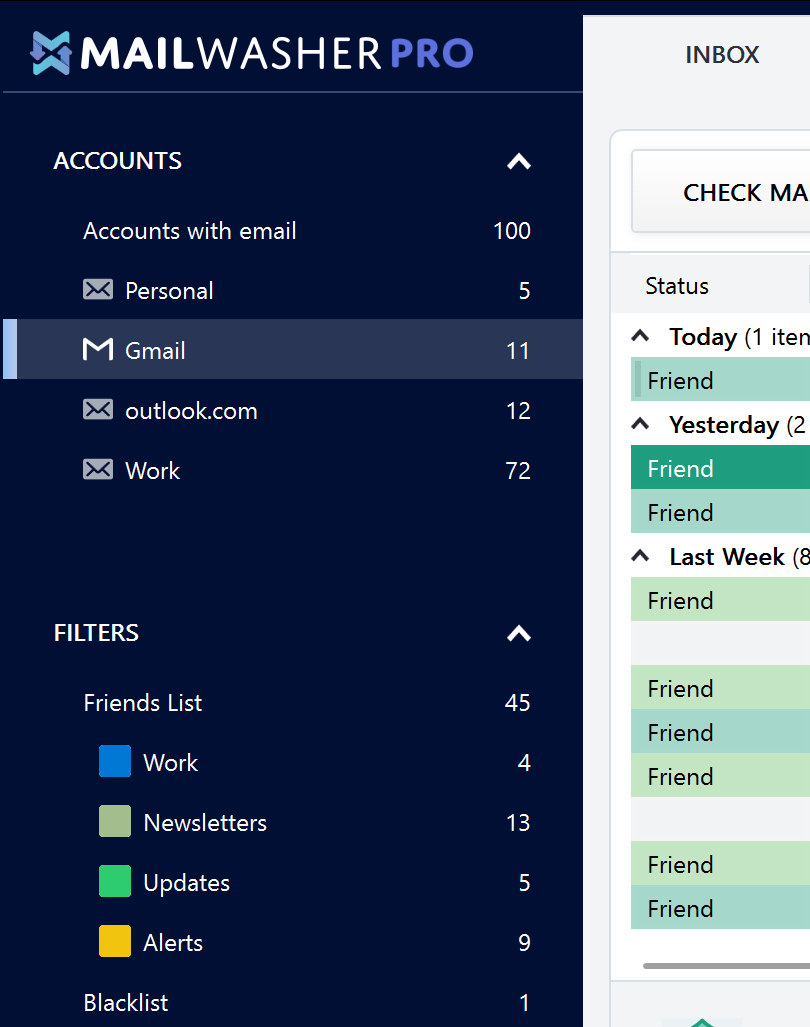Collapse the FILTERS section chevron
The image size is (810, 1027).
519,633
